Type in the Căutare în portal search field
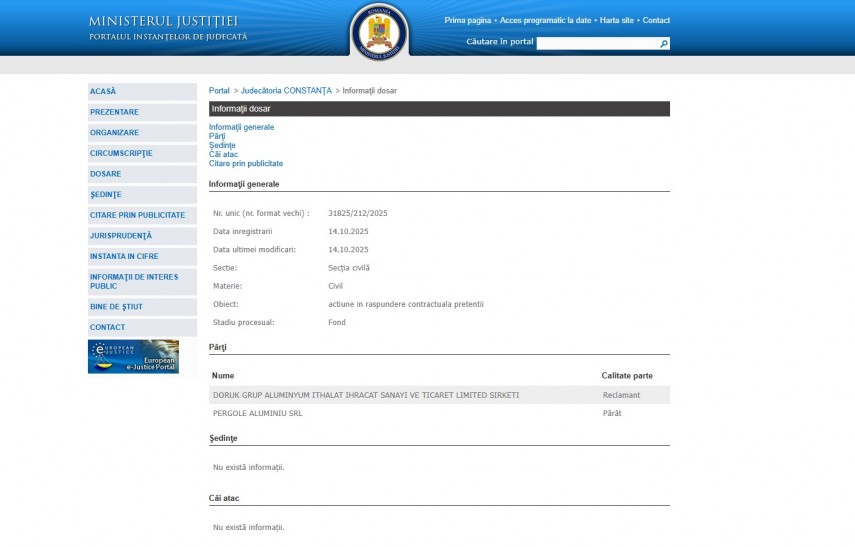The width and height of the screenshot is (855, 547). click(x=597, y=44)
